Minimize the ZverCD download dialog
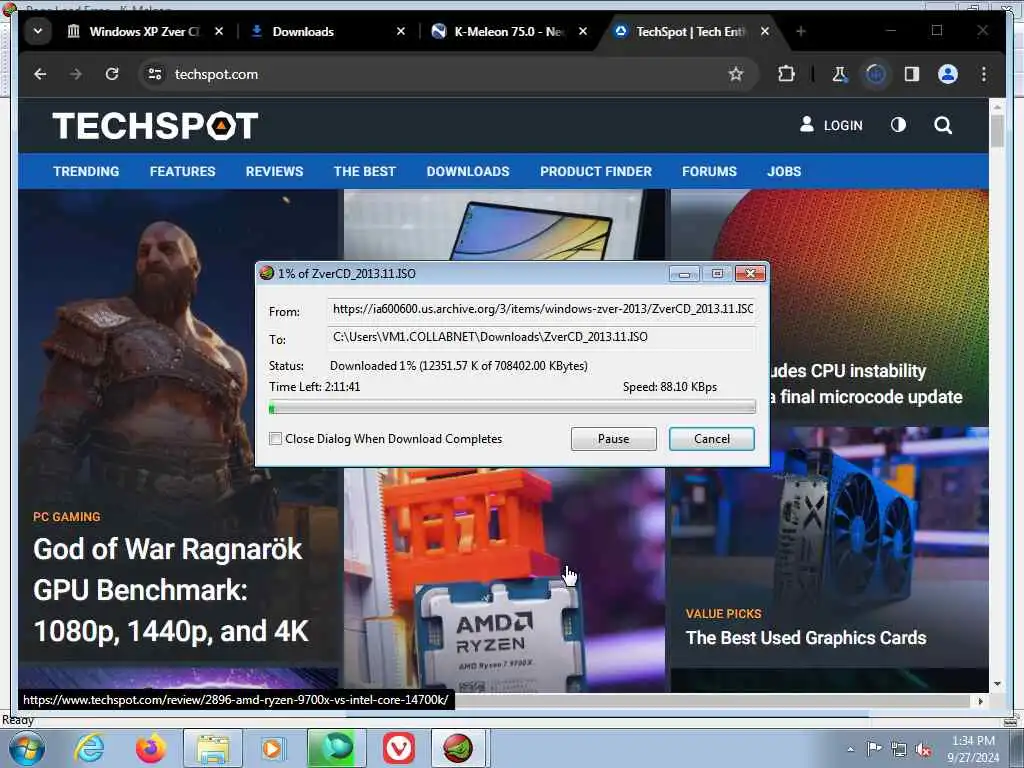This screenshot has width=1024, height=768. (684, 274)
